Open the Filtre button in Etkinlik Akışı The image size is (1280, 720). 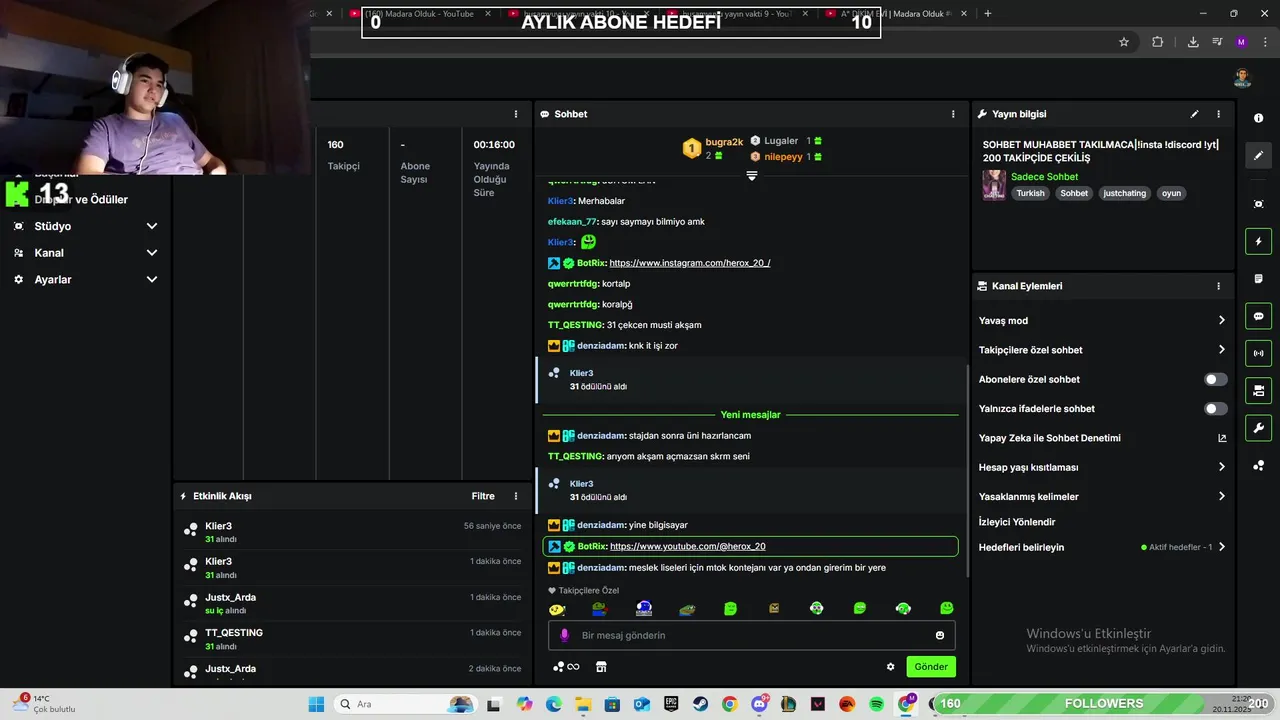[x=483, y=496]
